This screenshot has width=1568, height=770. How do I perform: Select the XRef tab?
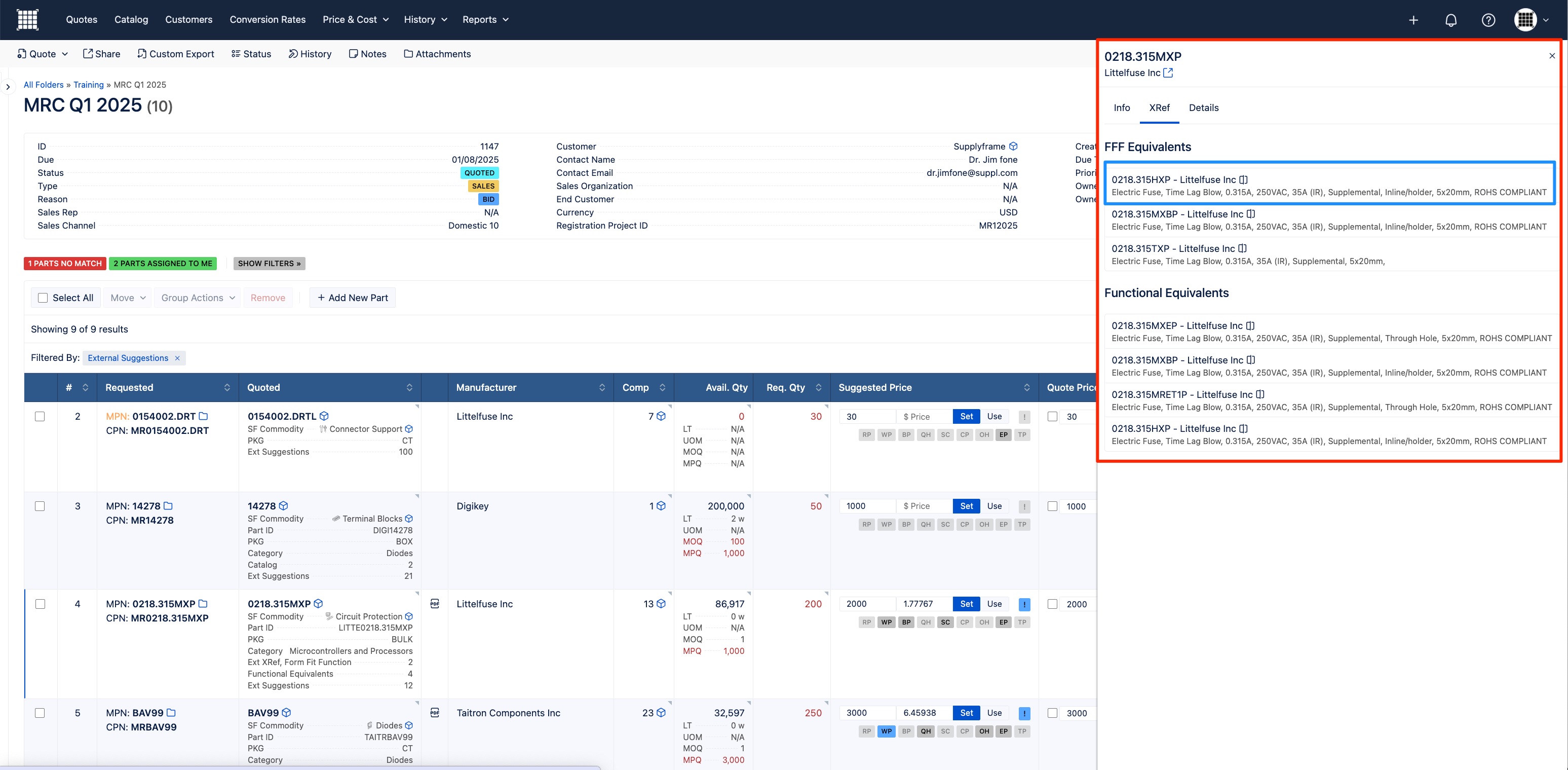click(1159, 108)
